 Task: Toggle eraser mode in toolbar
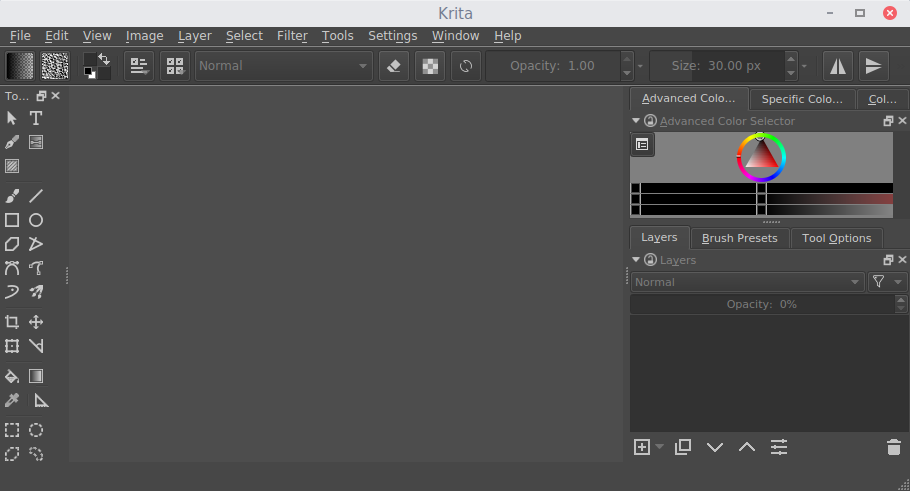click(393, 66)
